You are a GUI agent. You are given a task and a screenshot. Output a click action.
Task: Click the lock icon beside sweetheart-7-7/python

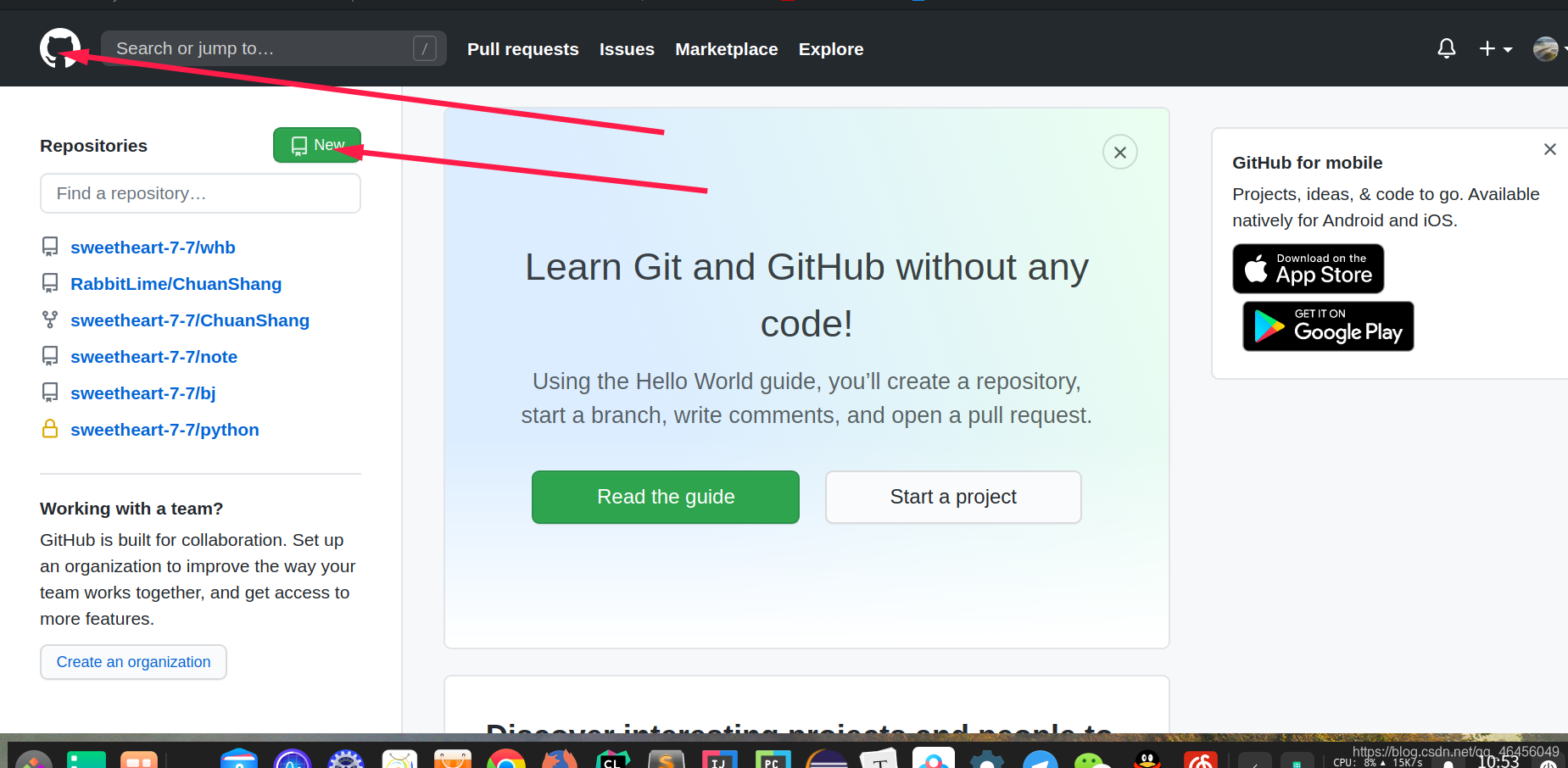tap(50, 429)
